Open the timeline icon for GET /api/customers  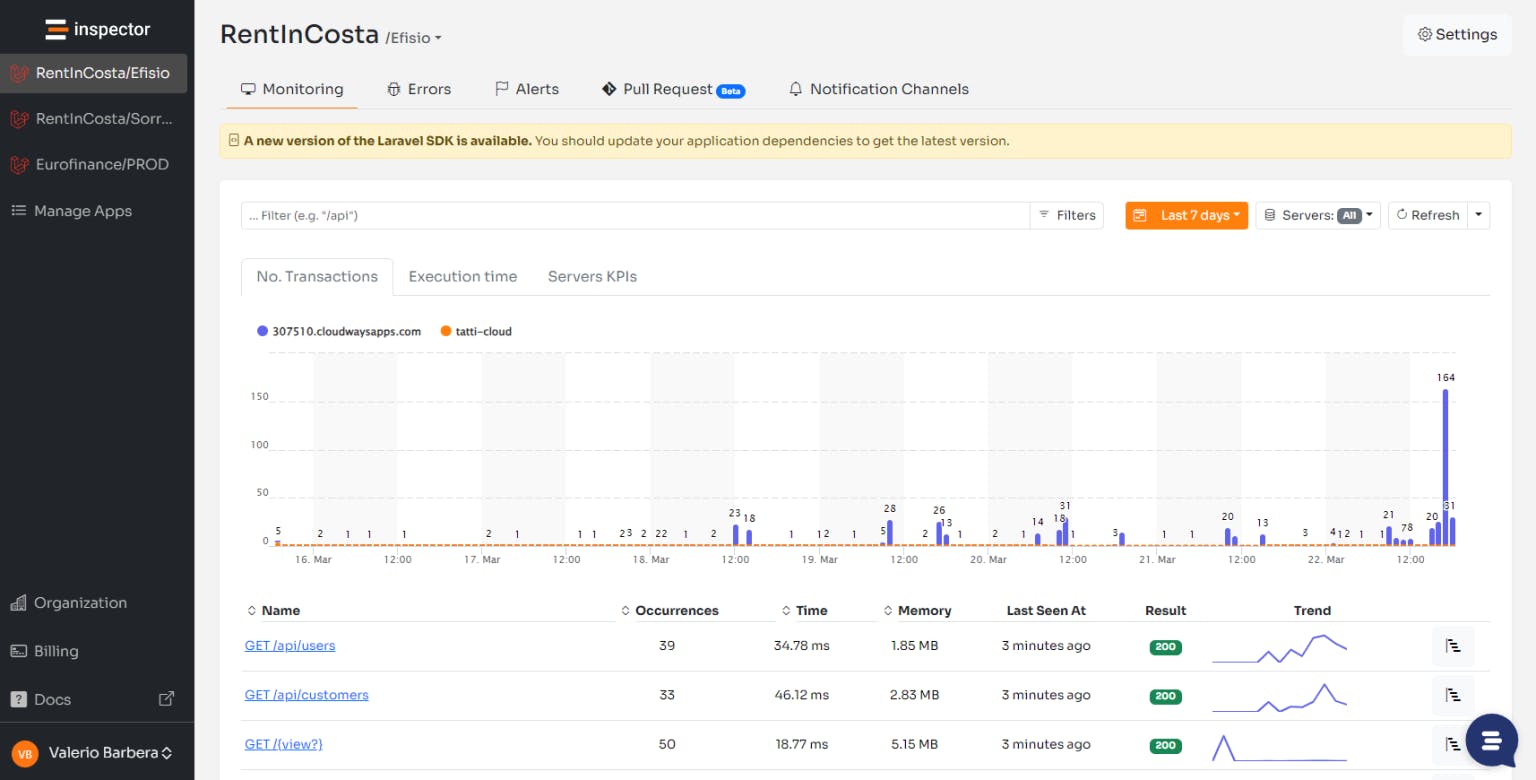point(1453,695)
